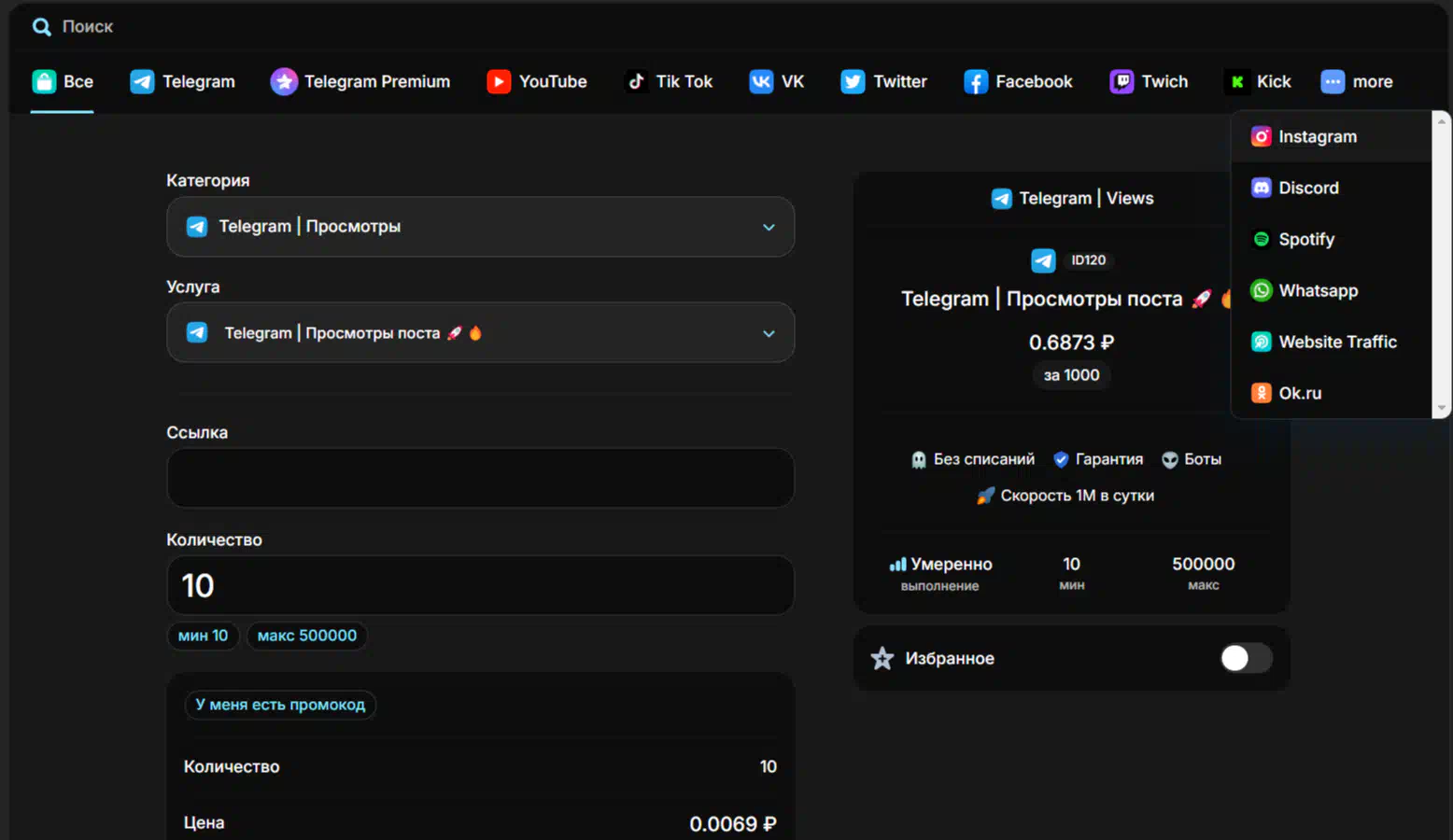
Task: Expand the Услуга dropdown
Action: (480, 332)
